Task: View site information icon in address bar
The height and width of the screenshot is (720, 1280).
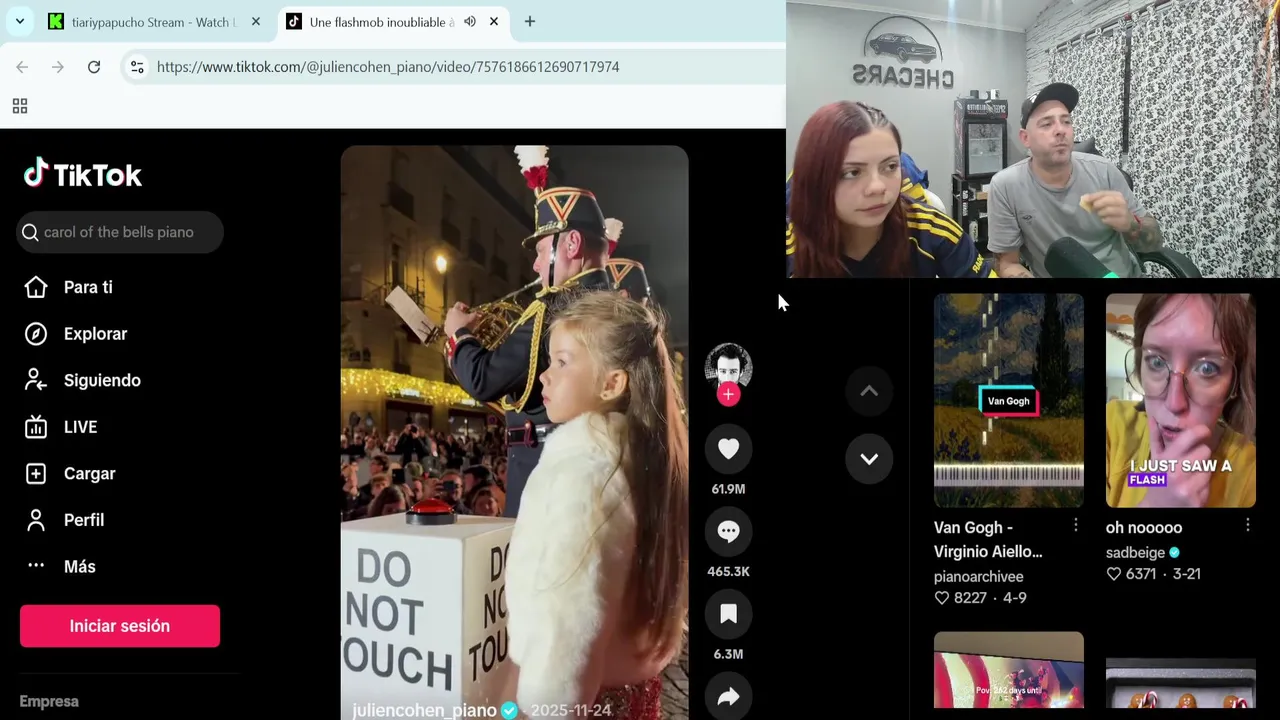Action: [137, 67]
